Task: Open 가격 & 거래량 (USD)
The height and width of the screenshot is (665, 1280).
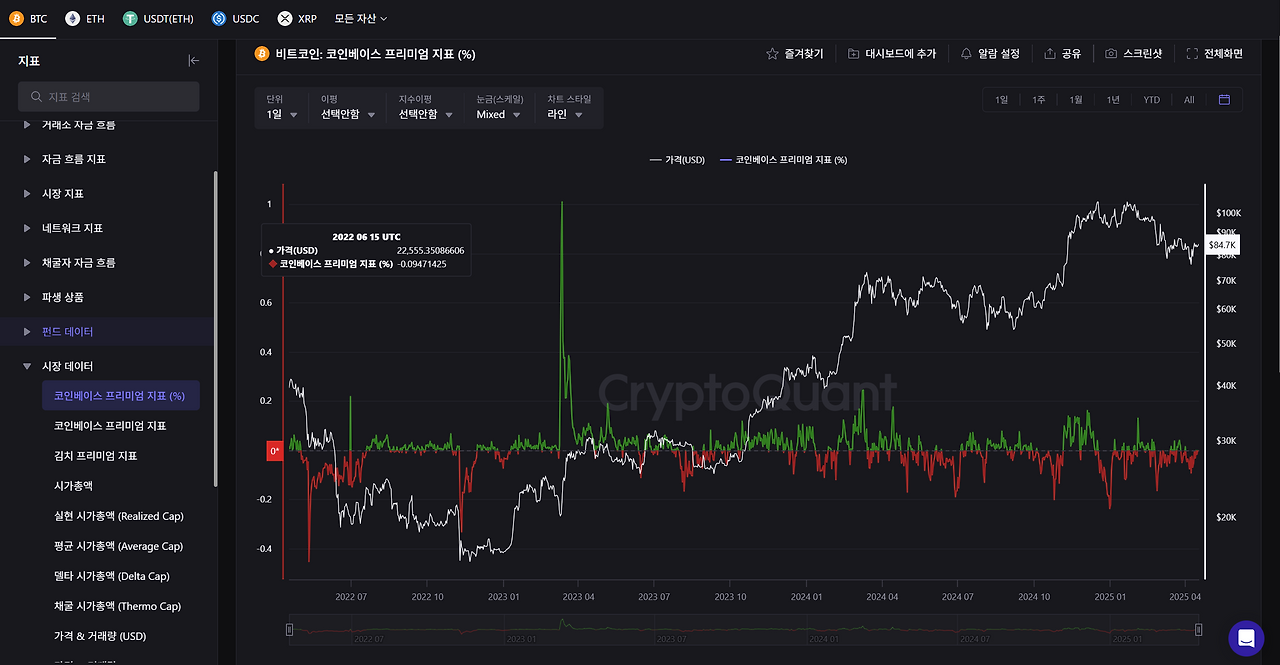Action: [x=100, y=636]
